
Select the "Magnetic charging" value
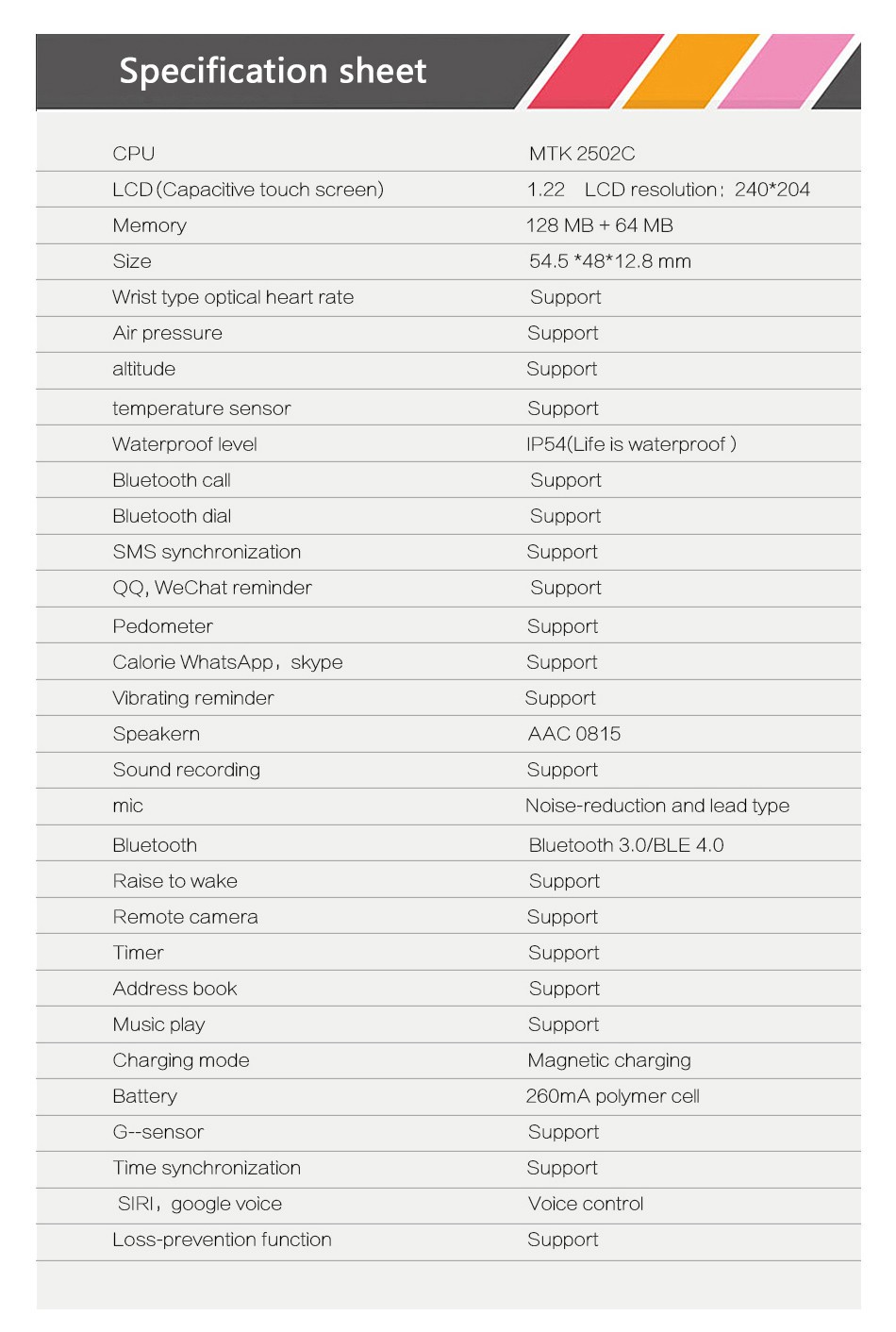point(609,1060)
